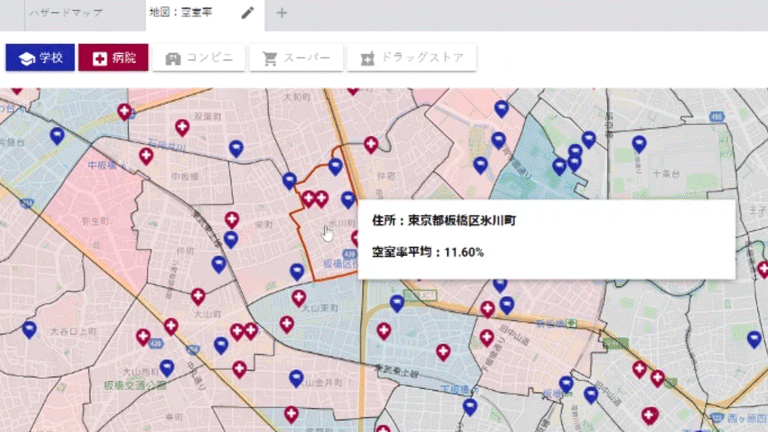The width and height of the screenshot is (768, 432).
Task: Enable the スーパー supermarket layer
Action: coord(295,58)
